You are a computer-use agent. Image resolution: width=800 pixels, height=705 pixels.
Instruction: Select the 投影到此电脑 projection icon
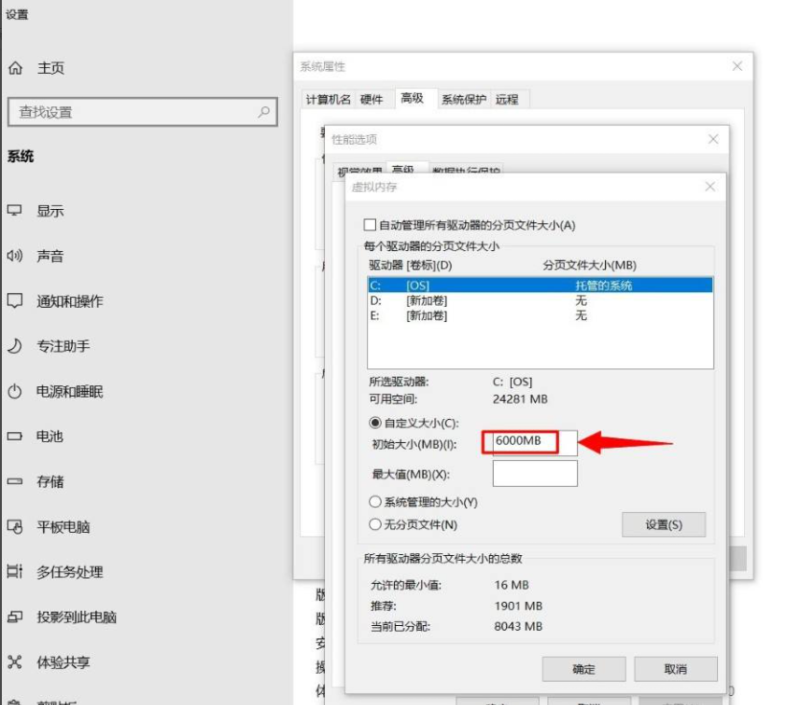tap(14, 617)
